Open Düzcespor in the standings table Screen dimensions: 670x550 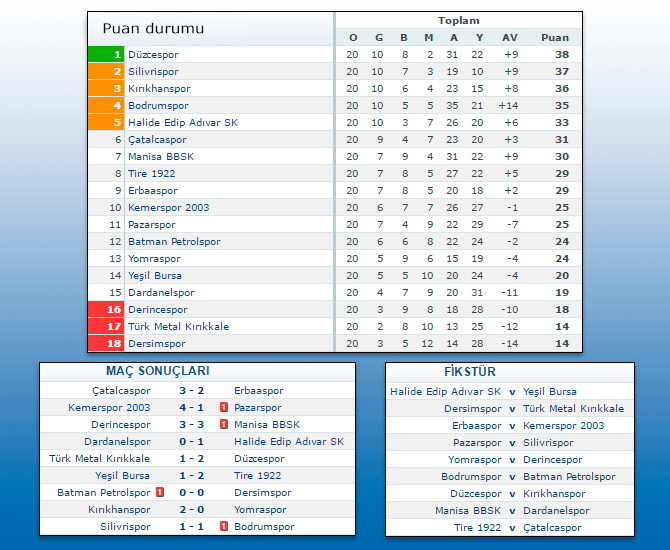coord(153,55)
